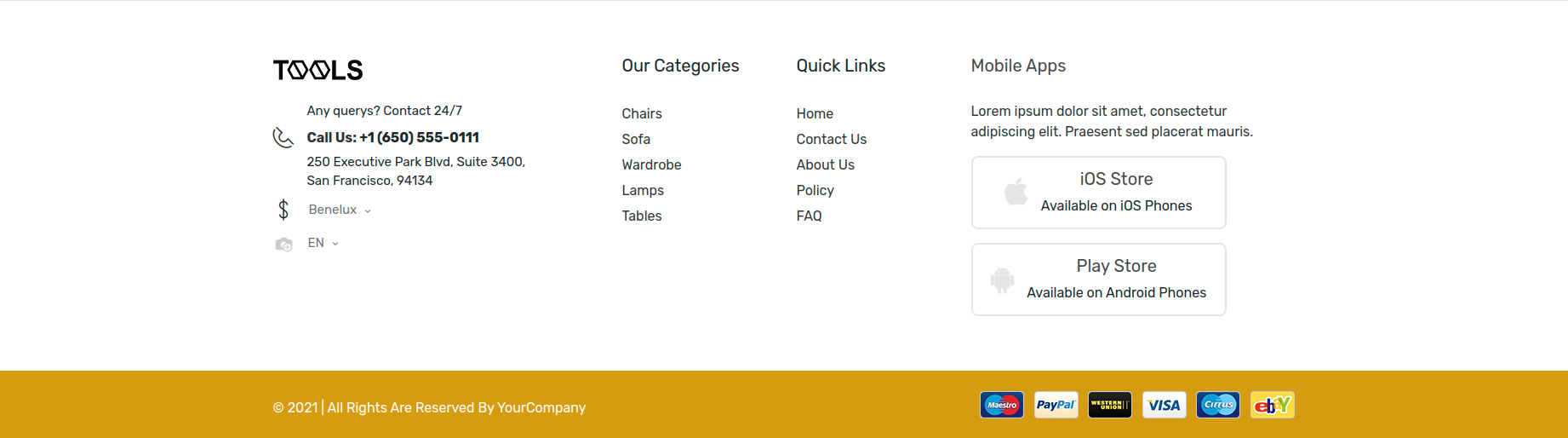Expand the EN language dropdown
The height and width of the screenshot is (438, 1568).
tap(323, 243)
